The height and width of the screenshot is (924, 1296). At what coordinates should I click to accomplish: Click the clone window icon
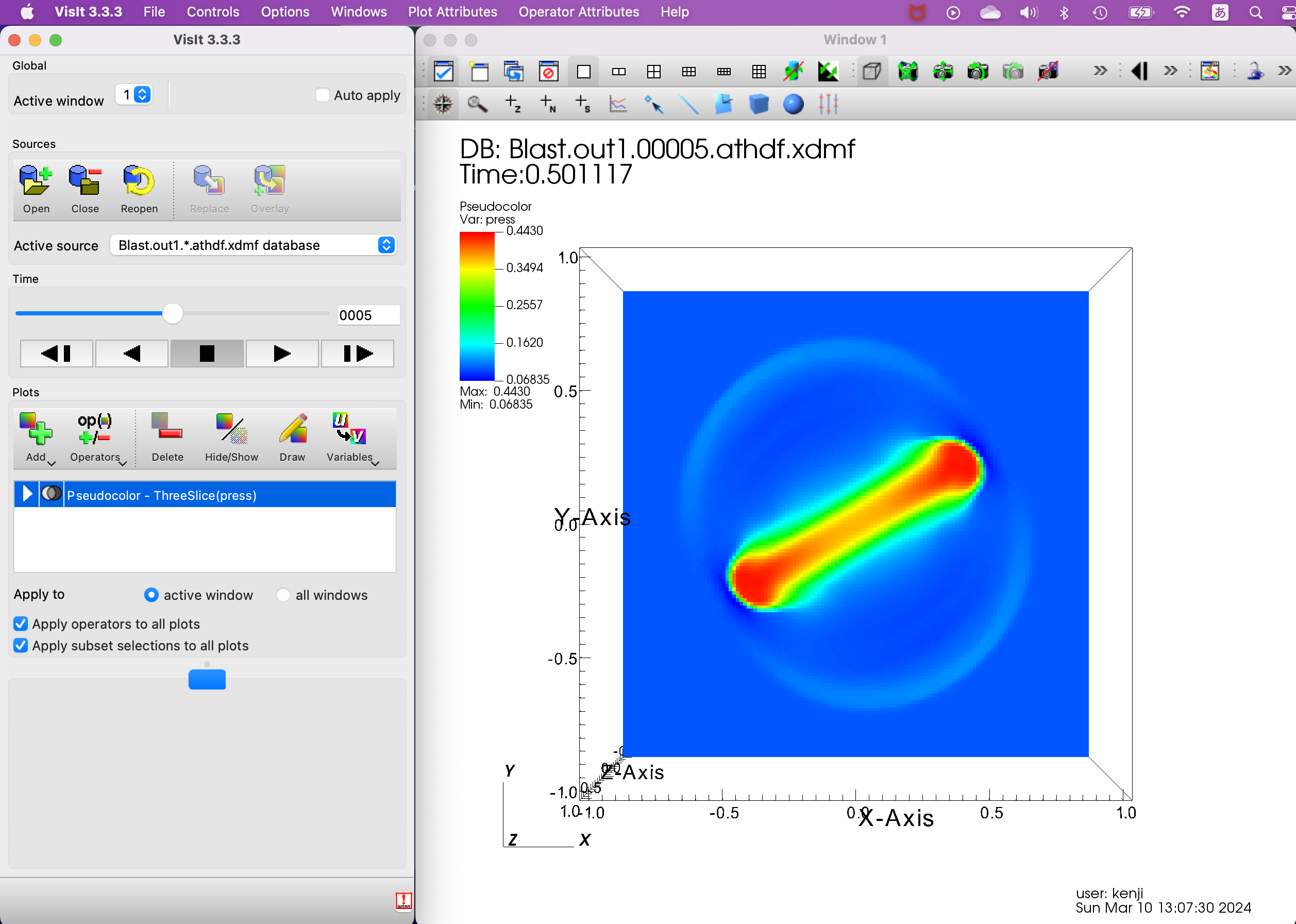pos(513,72)
